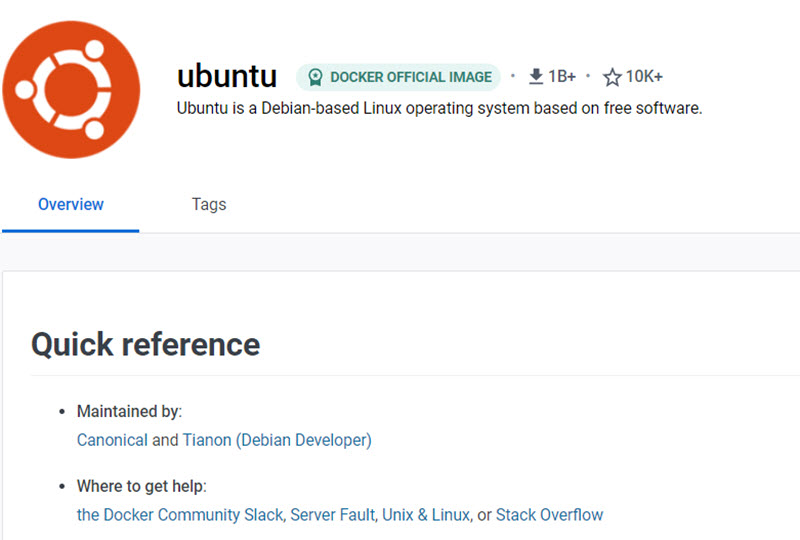This screenshot has height=540, width=800.
Task: Switch to the Tags tab
Action: point(209,204)
